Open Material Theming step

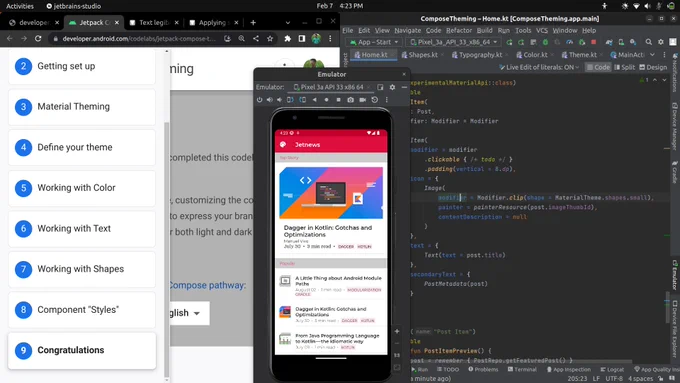click(82, 107)
